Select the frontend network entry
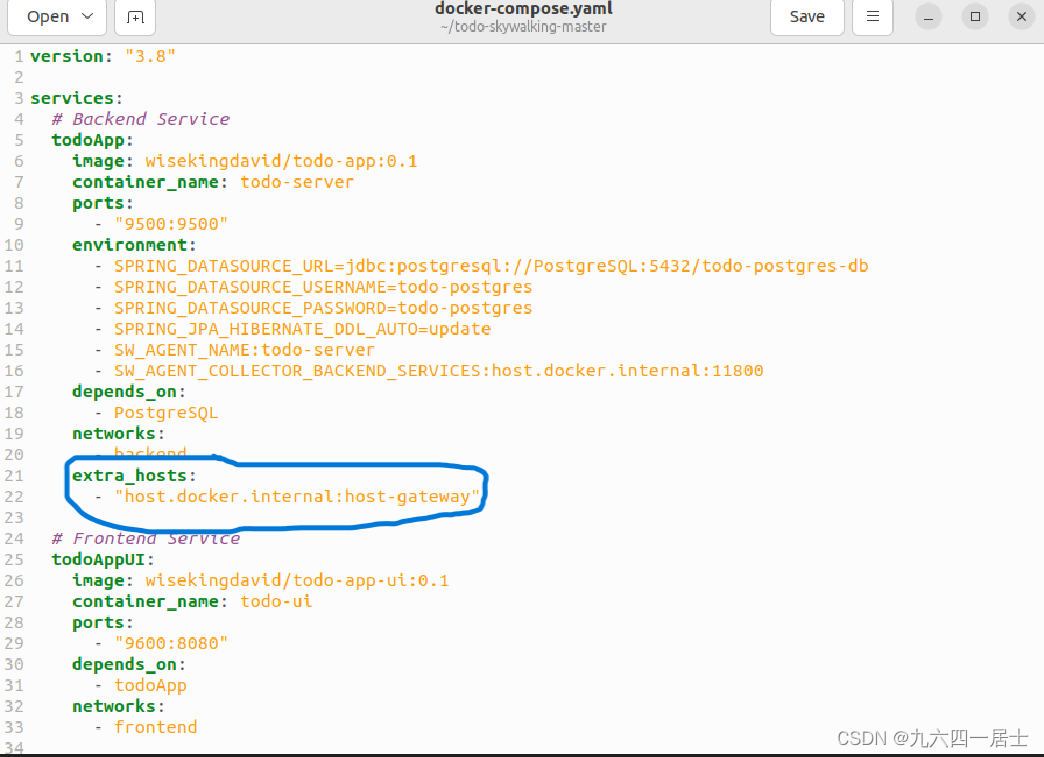This screenshot has height=757, width=1044. pyautogui.click(x=156, y=727)
